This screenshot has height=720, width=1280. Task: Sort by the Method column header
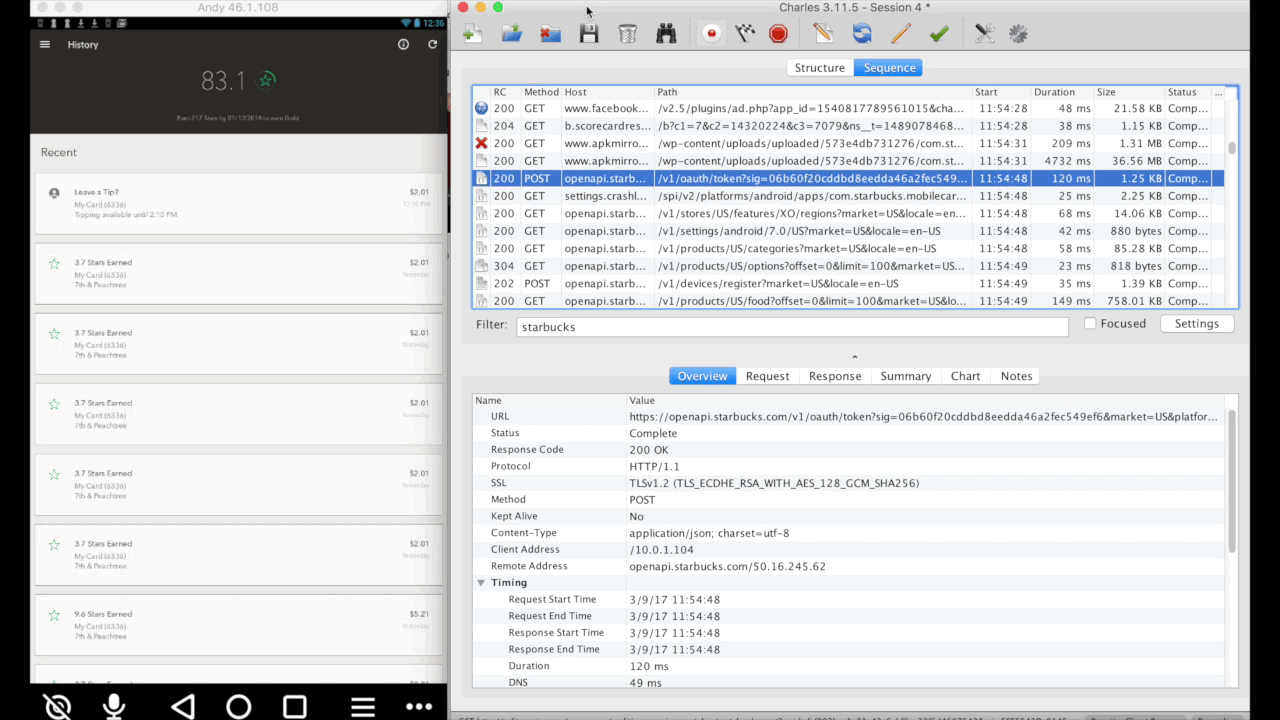[541, 92]
